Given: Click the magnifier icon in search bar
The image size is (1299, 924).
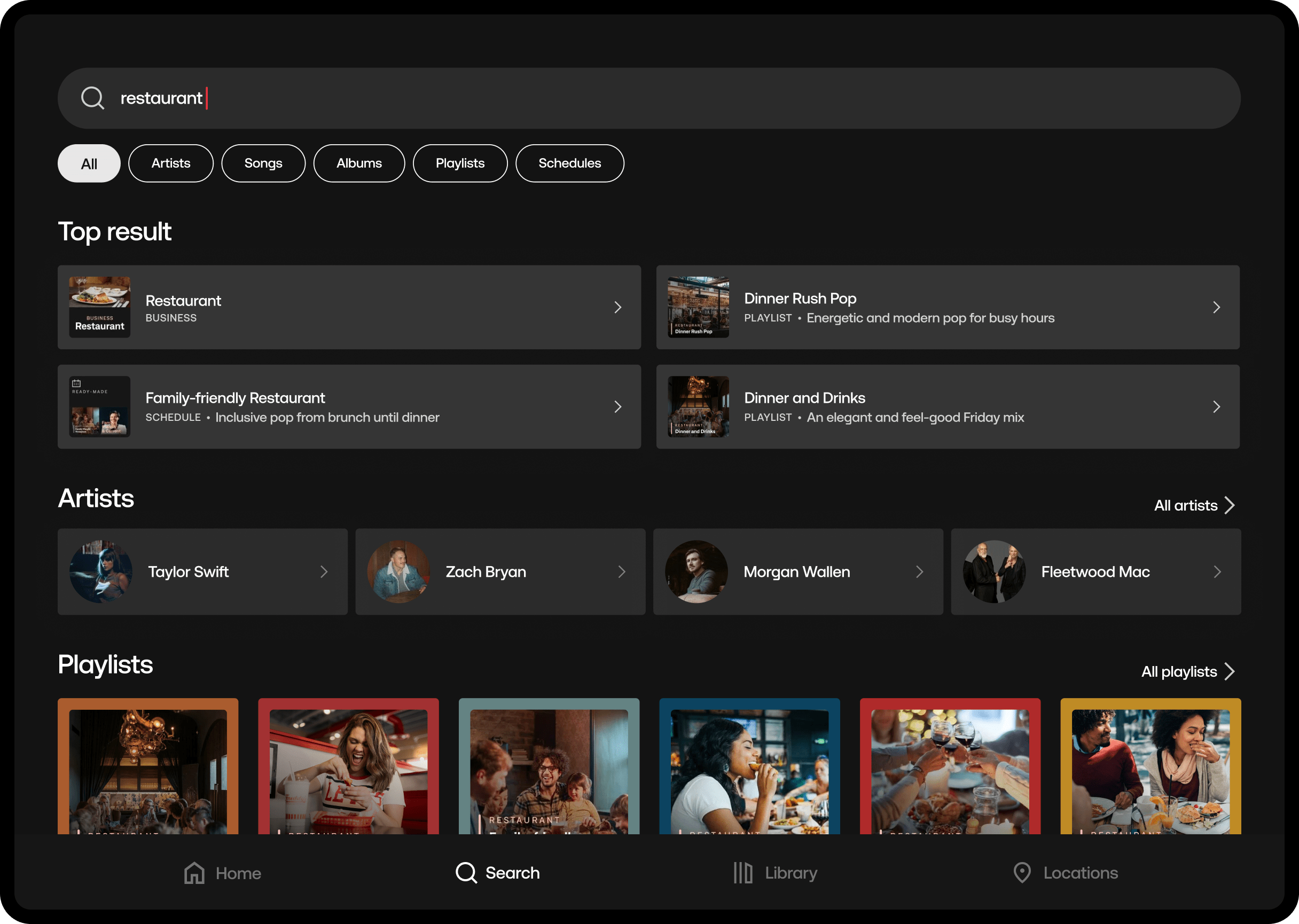Looking at the screenshot, I should click(x=92, y=98).
